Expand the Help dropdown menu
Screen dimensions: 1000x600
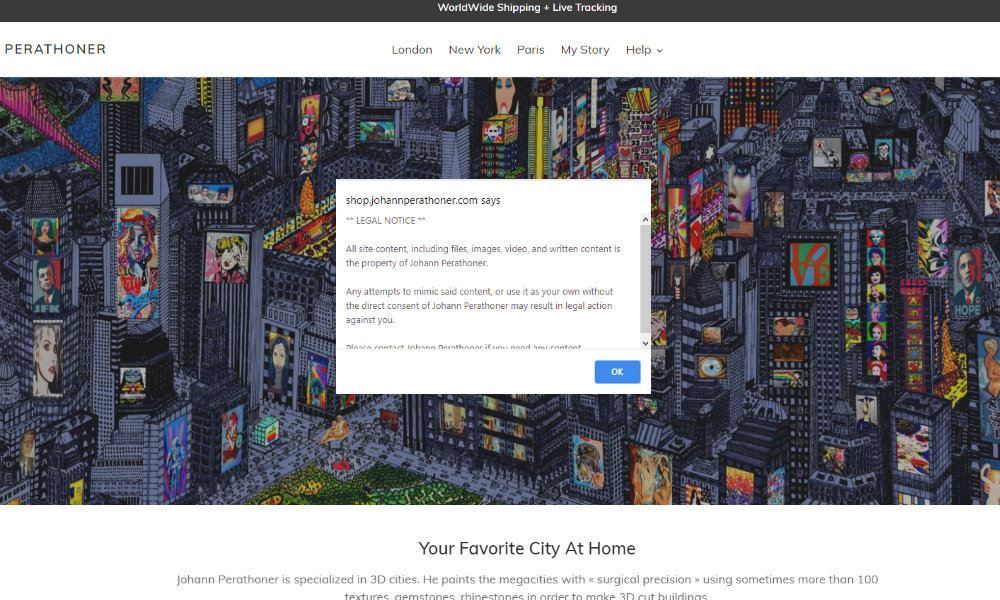(643, 50)
